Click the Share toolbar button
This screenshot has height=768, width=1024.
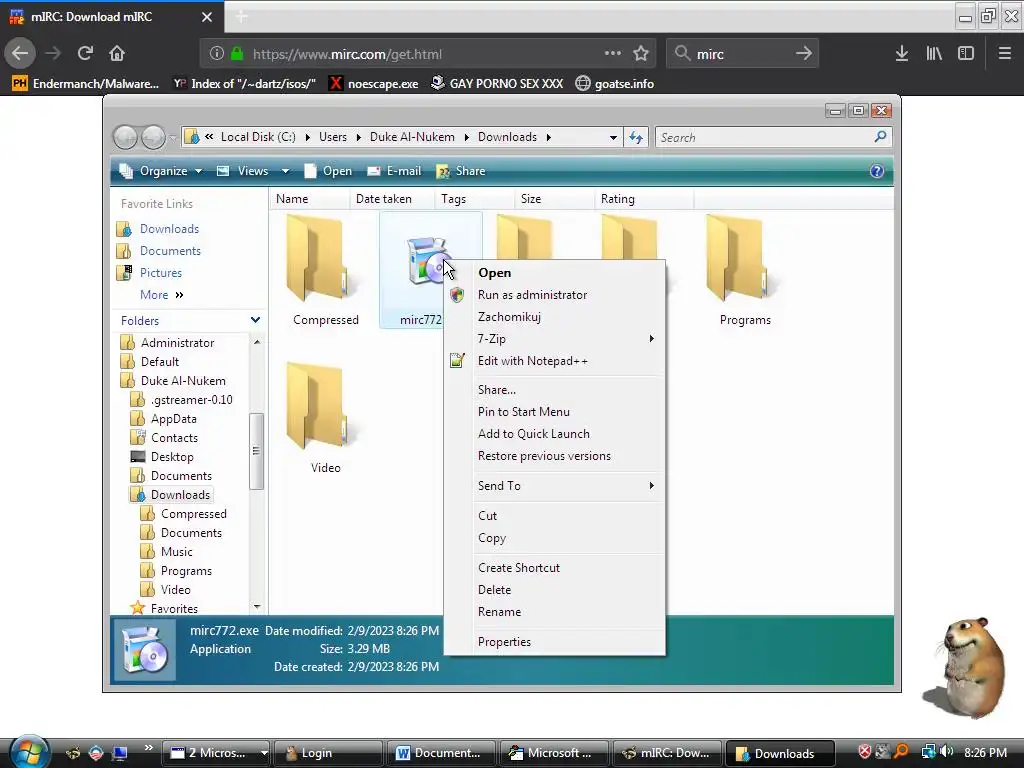(461, 171)
